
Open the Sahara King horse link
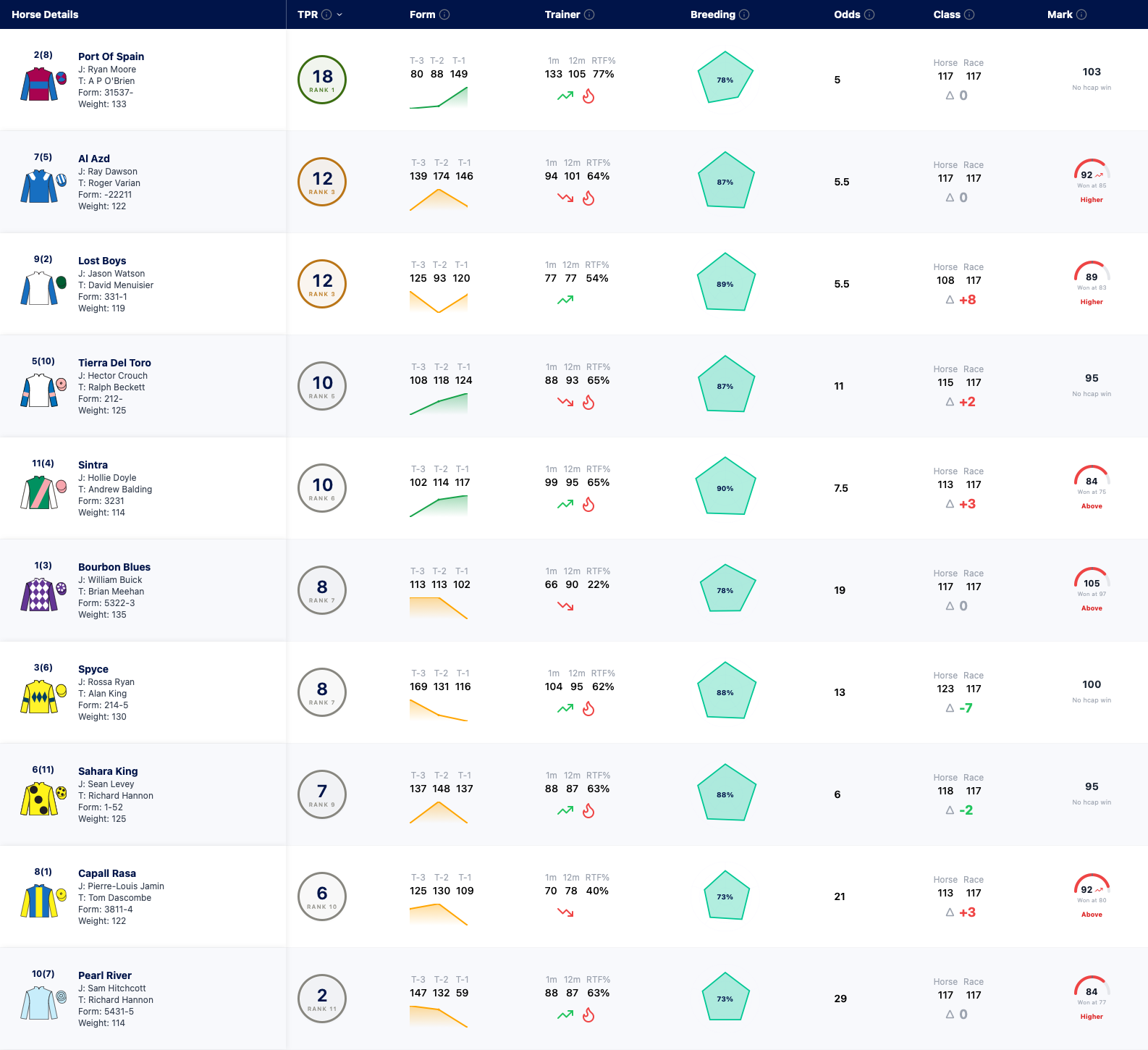tap(108, 771)
